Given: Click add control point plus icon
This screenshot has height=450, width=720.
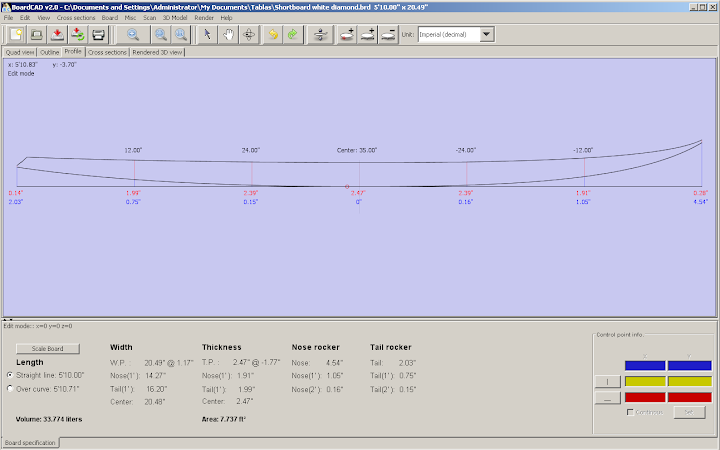Looking at the screenshot, I should pos(368,34).
